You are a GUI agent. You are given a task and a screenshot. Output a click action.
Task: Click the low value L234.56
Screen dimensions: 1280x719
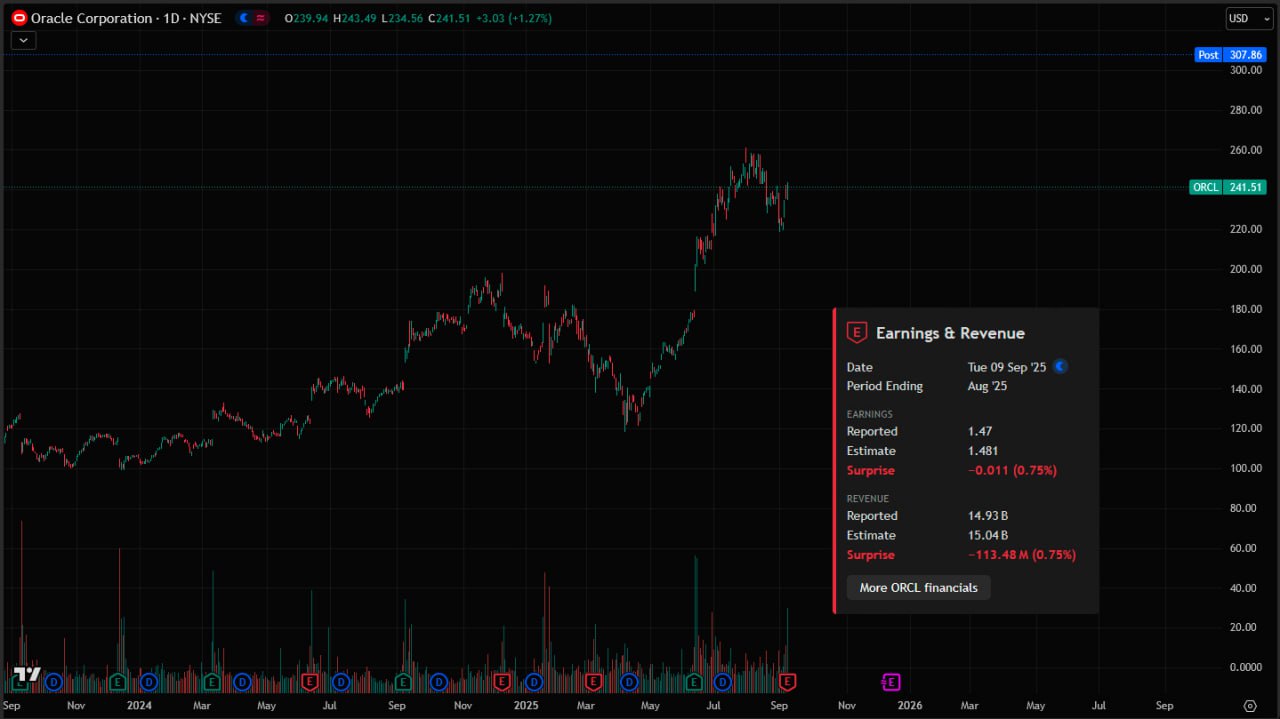click(x=404, y=18)
